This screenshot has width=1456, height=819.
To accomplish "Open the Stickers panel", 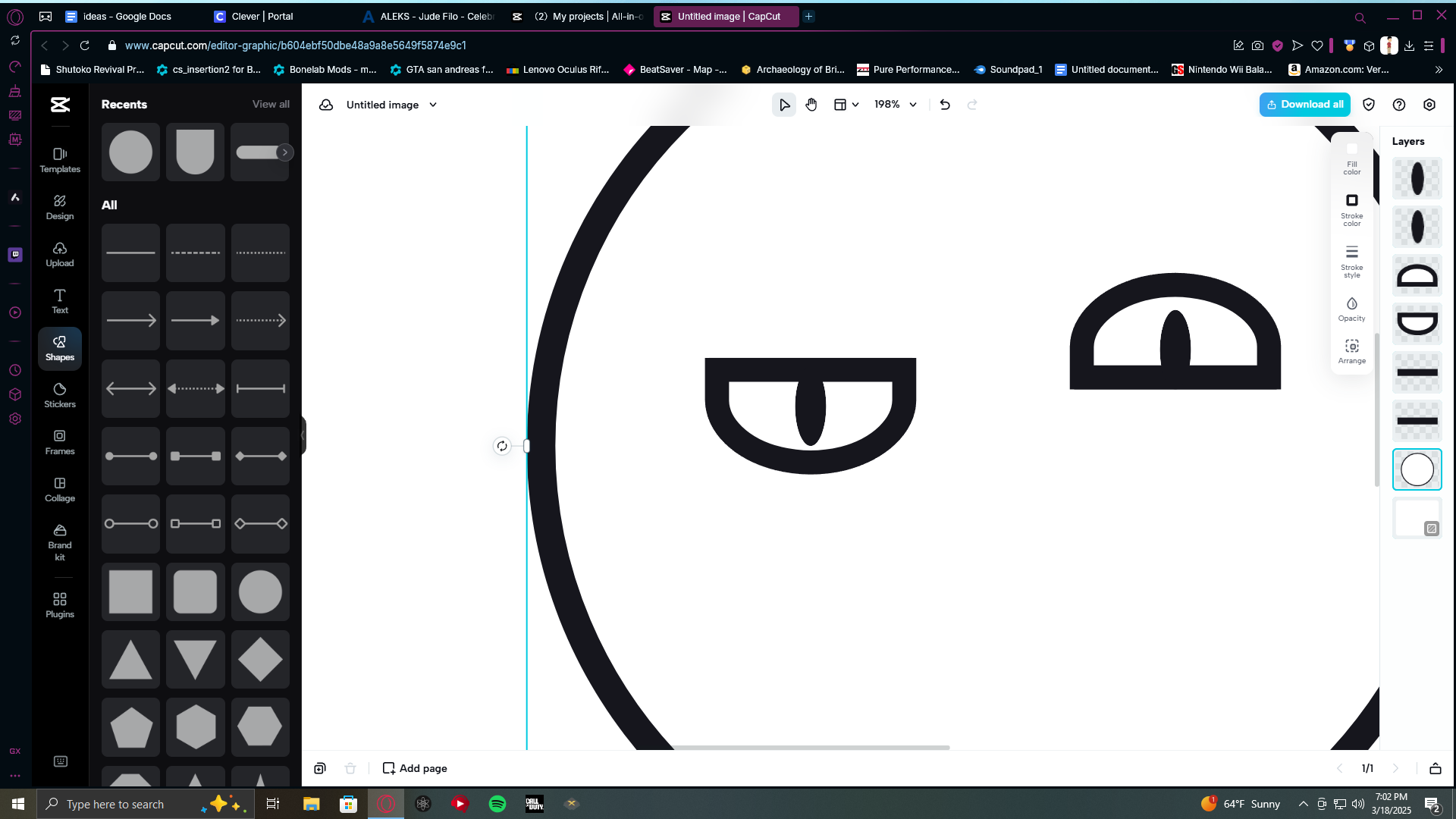I will 60,395.
